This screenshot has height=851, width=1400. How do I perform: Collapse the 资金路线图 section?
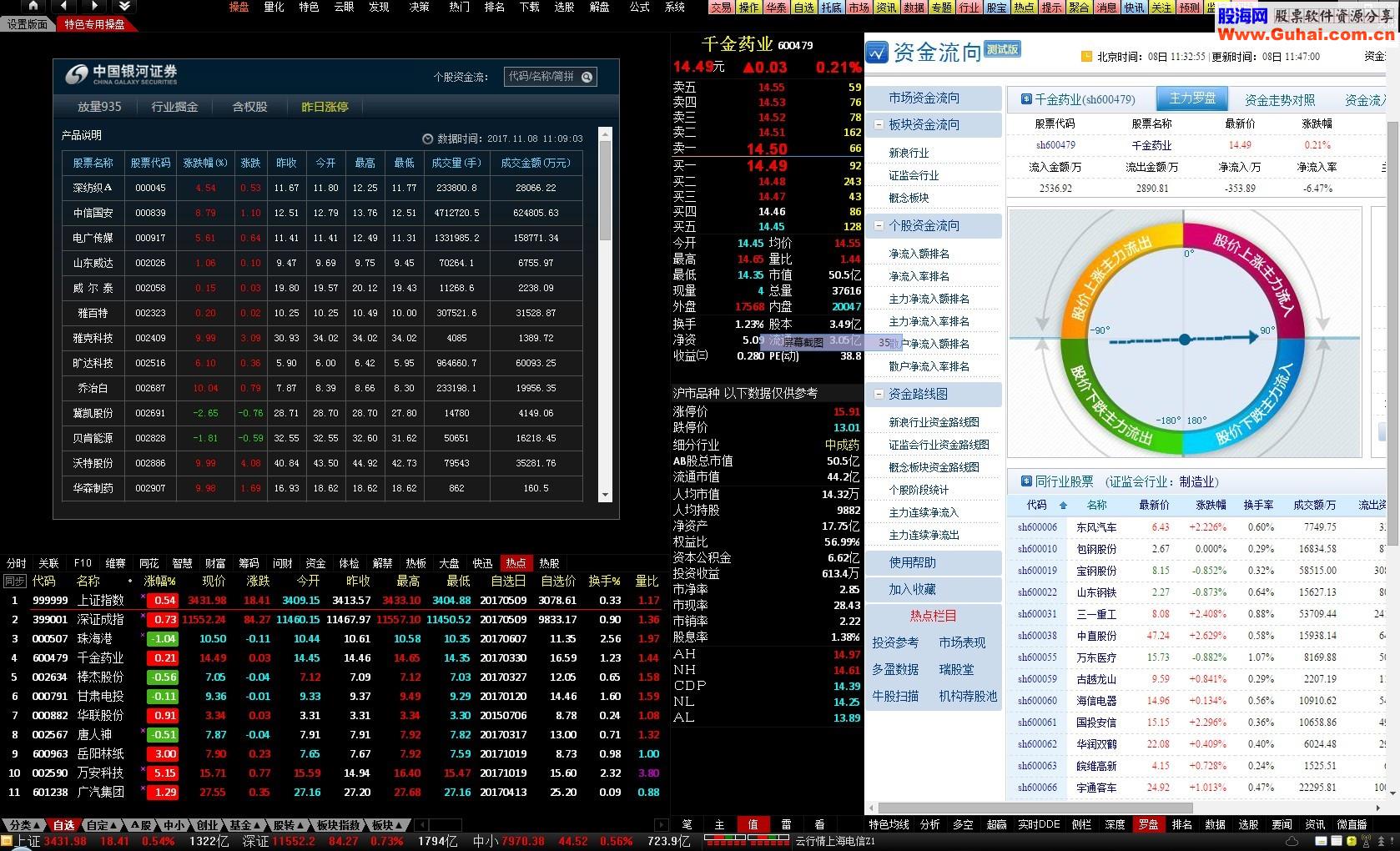coord(879,394)
